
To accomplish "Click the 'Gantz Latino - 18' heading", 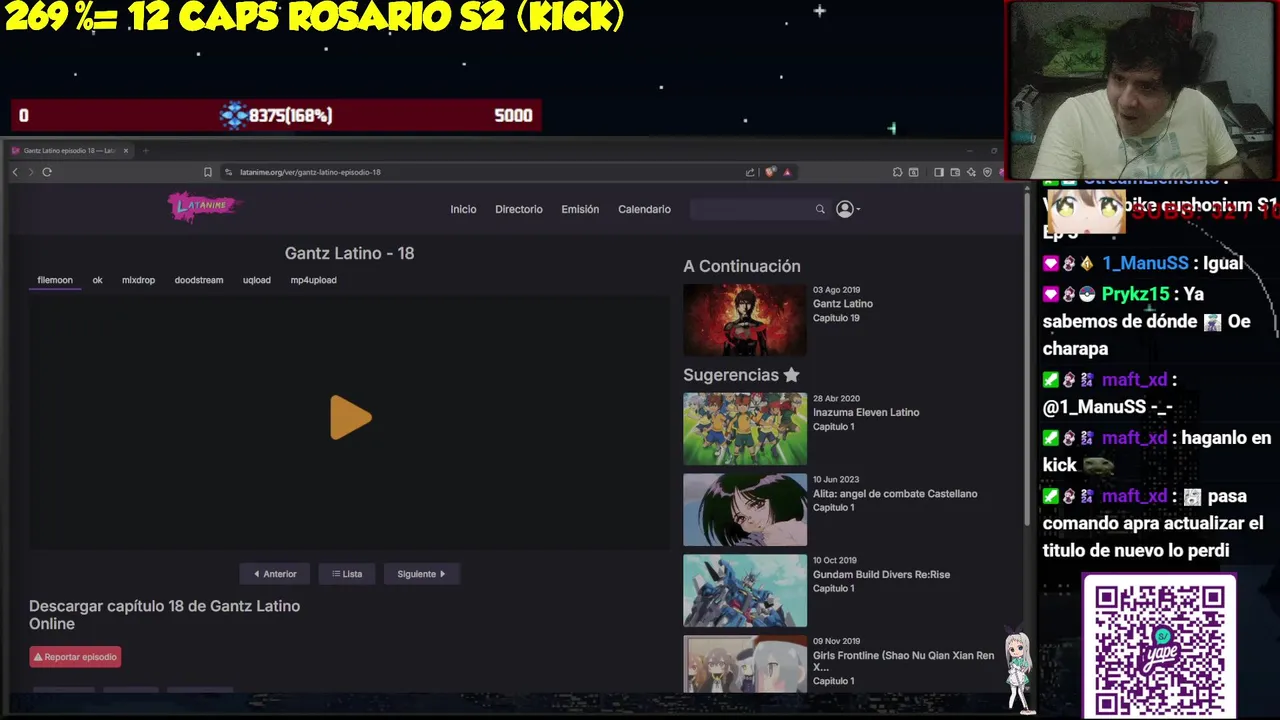I will [x=349, y=254].
